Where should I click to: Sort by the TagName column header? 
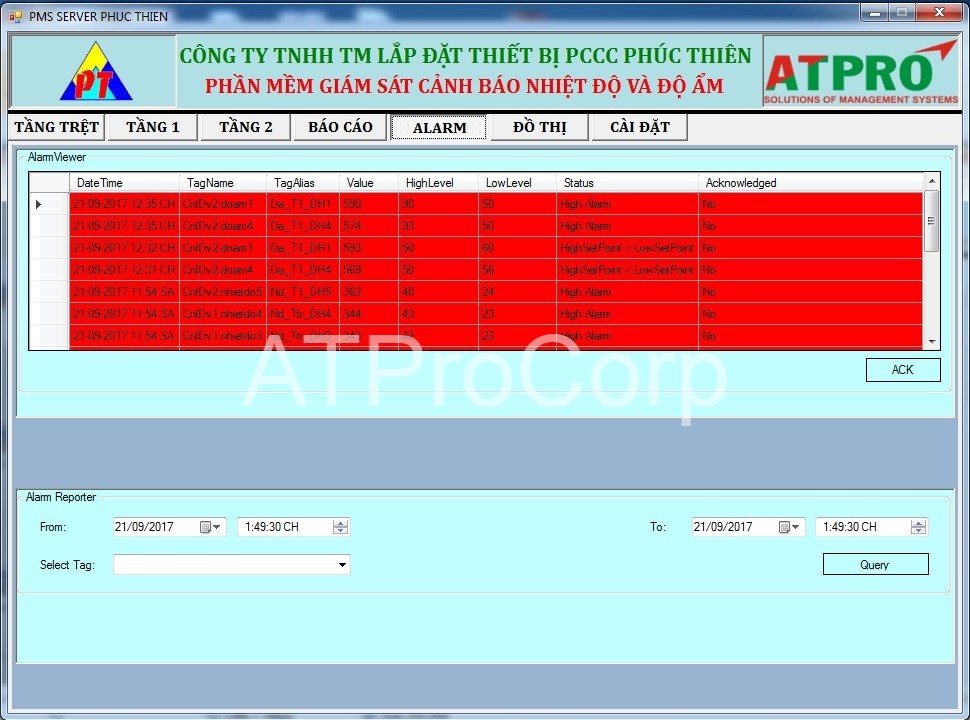coord(223,183)
